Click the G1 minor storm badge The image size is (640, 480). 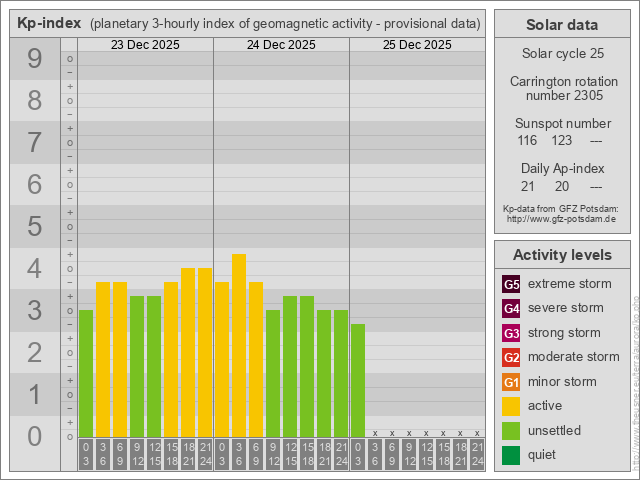click(511, 382)
